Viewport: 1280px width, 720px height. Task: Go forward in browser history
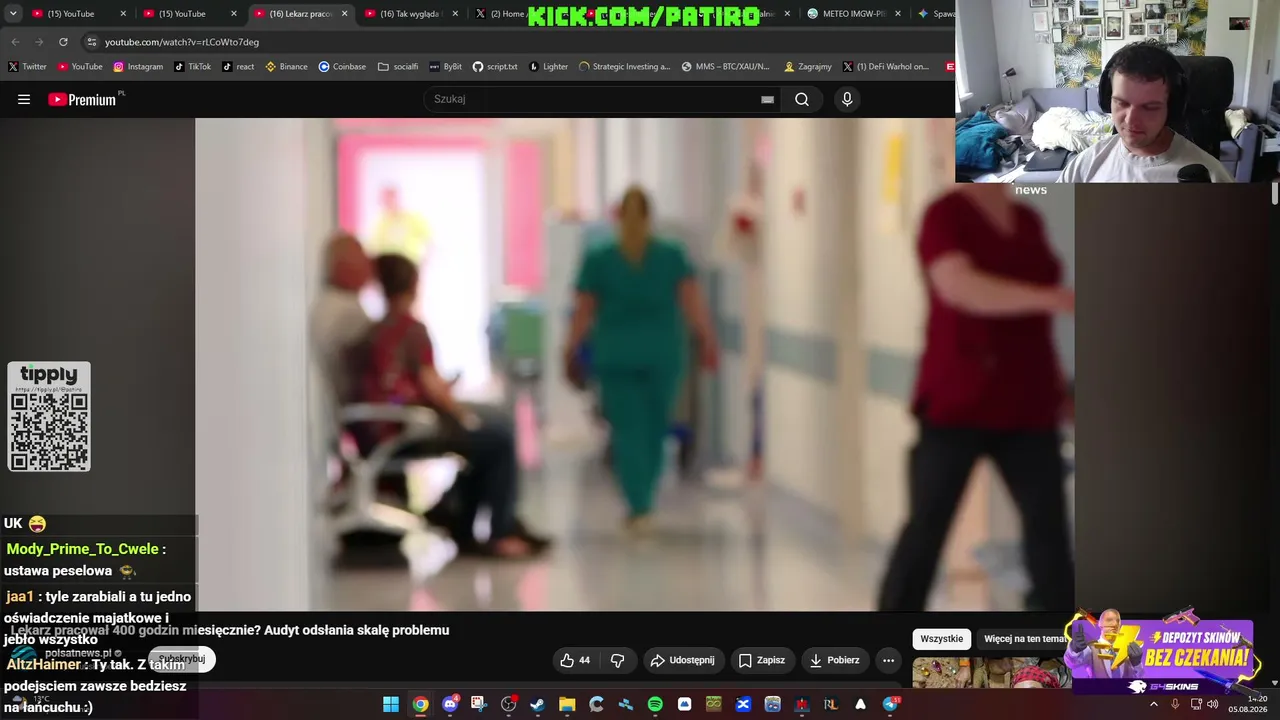pos(39,42)
